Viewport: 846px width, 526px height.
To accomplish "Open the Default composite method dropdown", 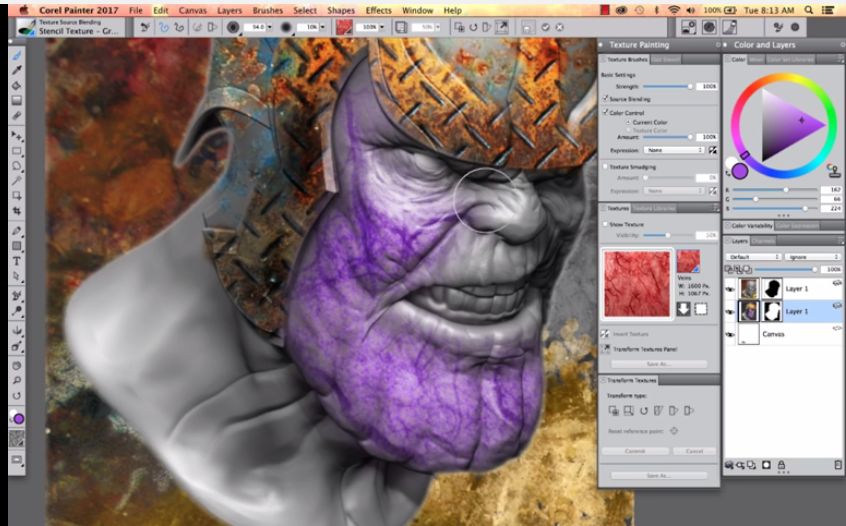I will (754, 257).
